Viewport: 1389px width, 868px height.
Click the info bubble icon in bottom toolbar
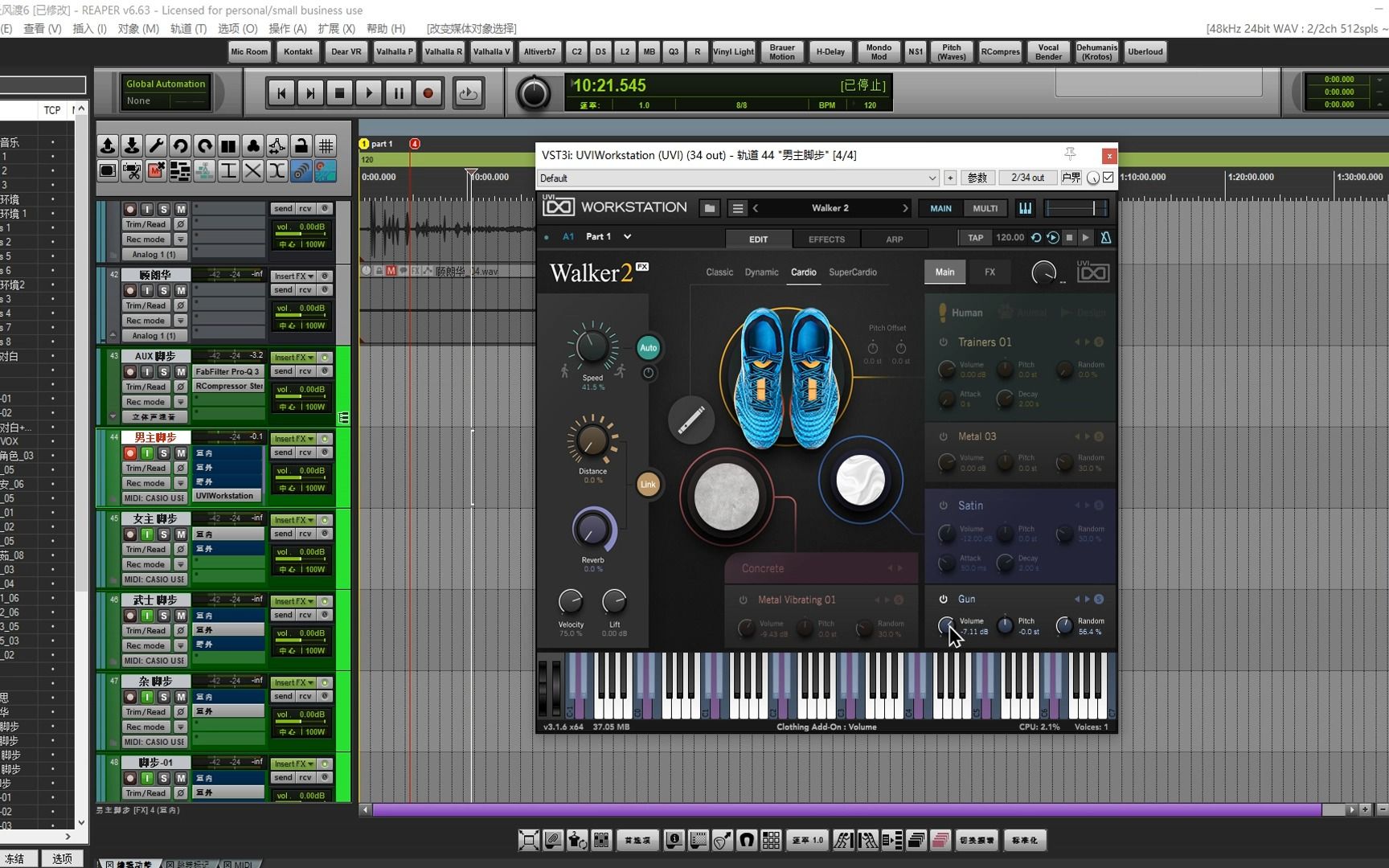(x=674, y=841)
